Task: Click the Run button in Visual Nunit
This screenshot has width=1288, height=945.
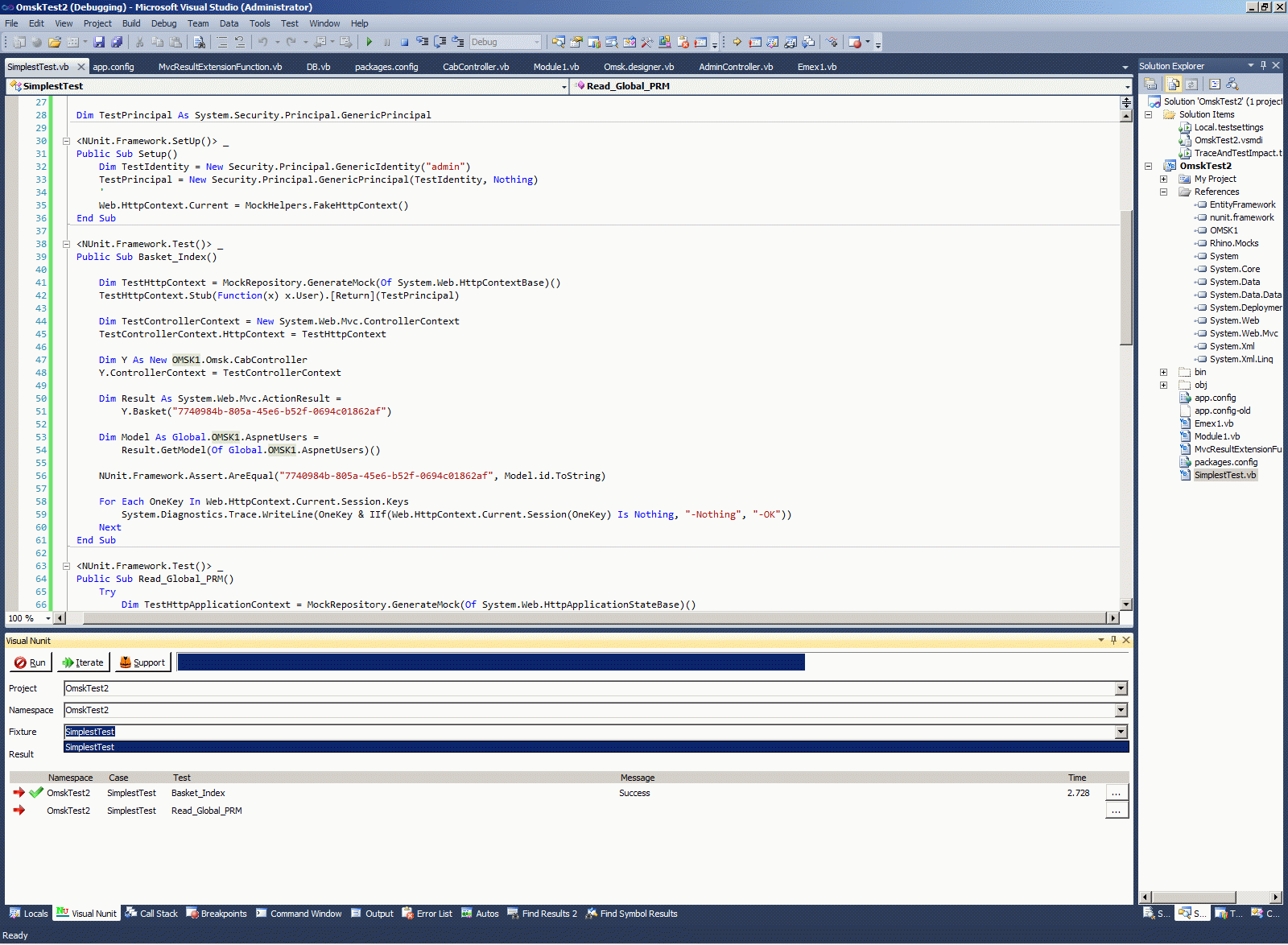Action: [x=31, y=662]
